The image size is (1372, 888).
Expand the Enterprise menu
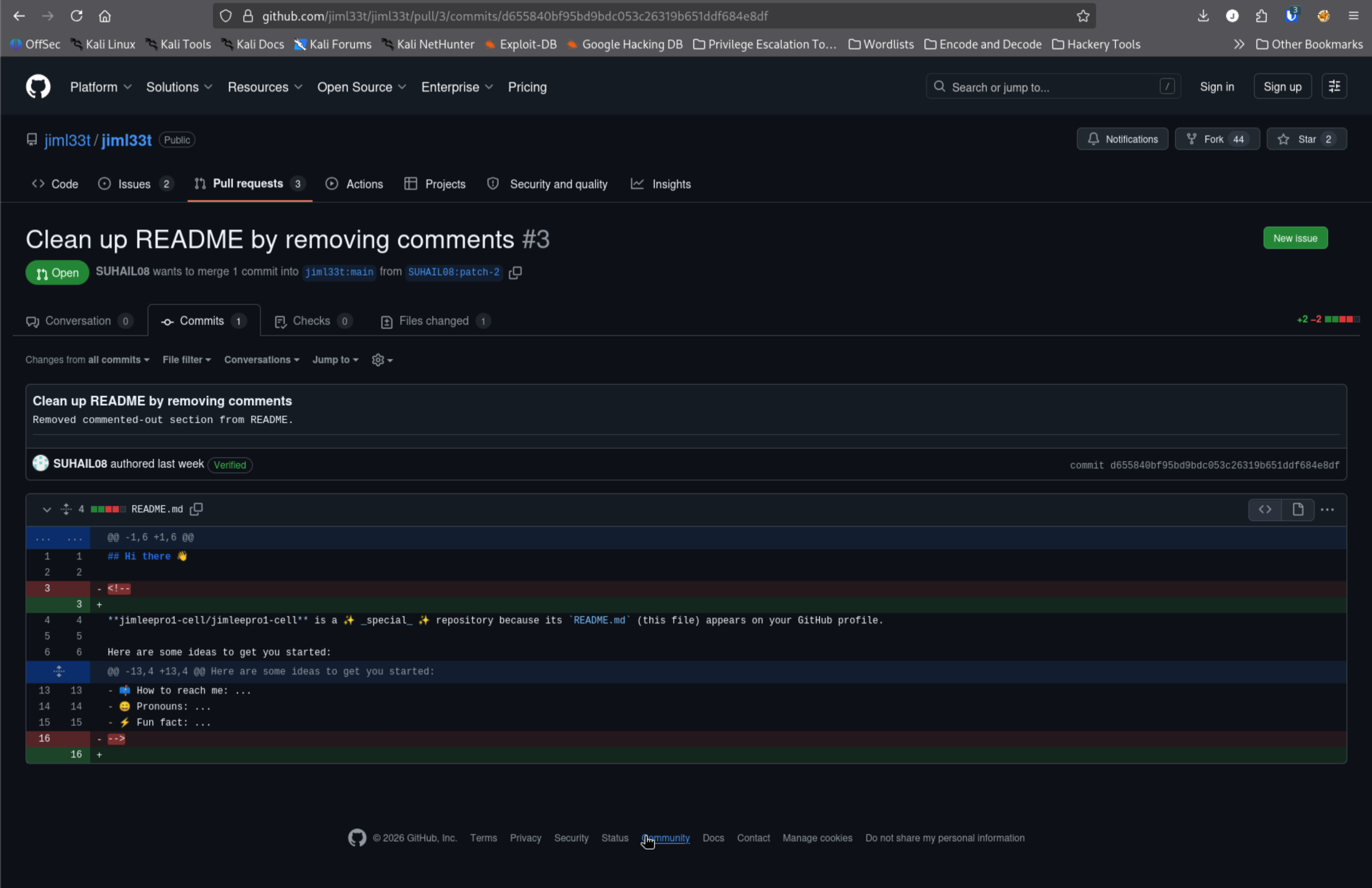[x=457, y=87]
